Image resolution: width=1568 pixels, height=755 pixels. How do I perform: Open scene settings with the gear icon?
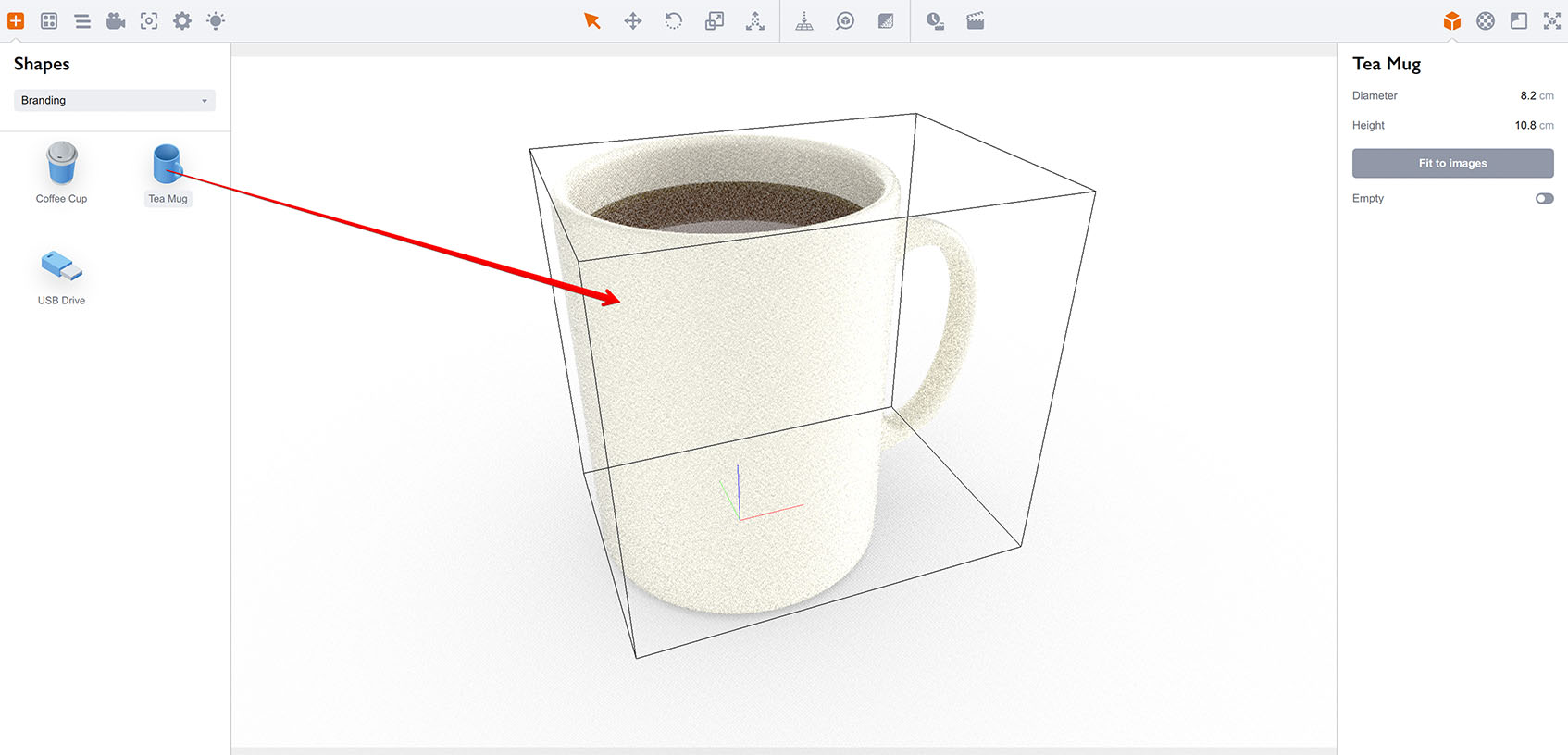(x=182, y=20)
